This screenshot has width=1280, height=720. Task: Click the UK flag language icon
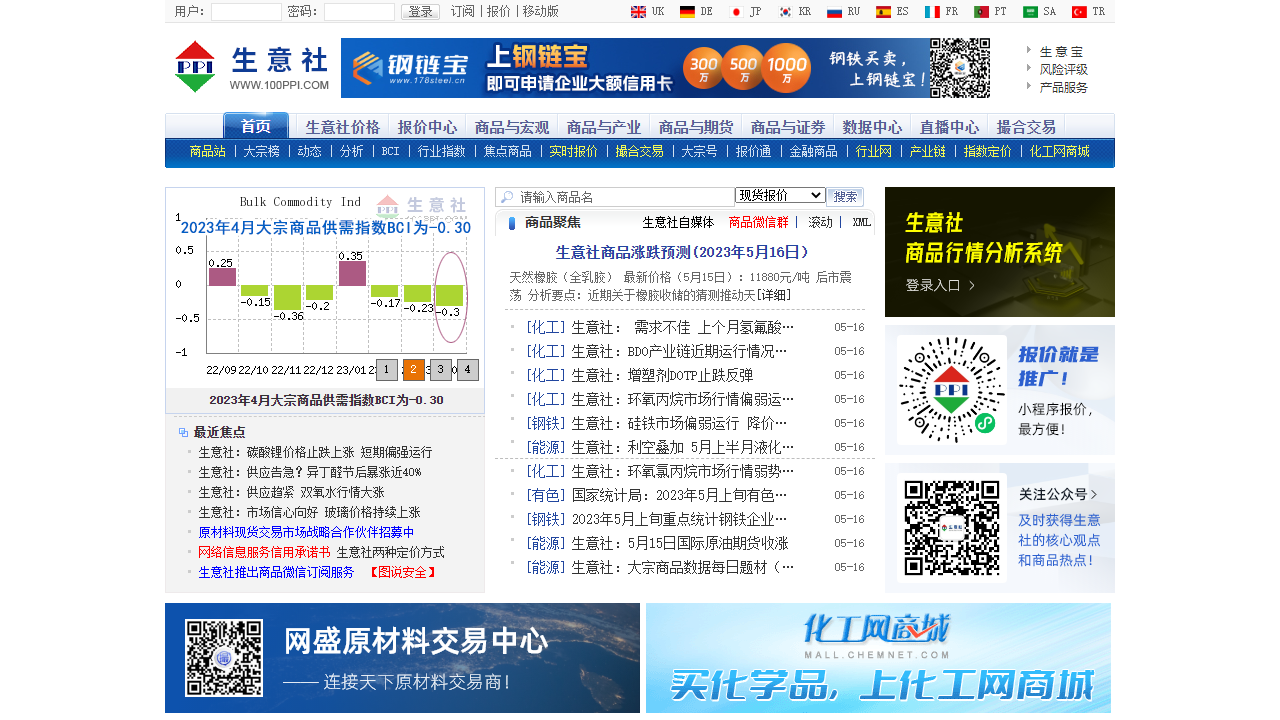(x=638, y=12)
